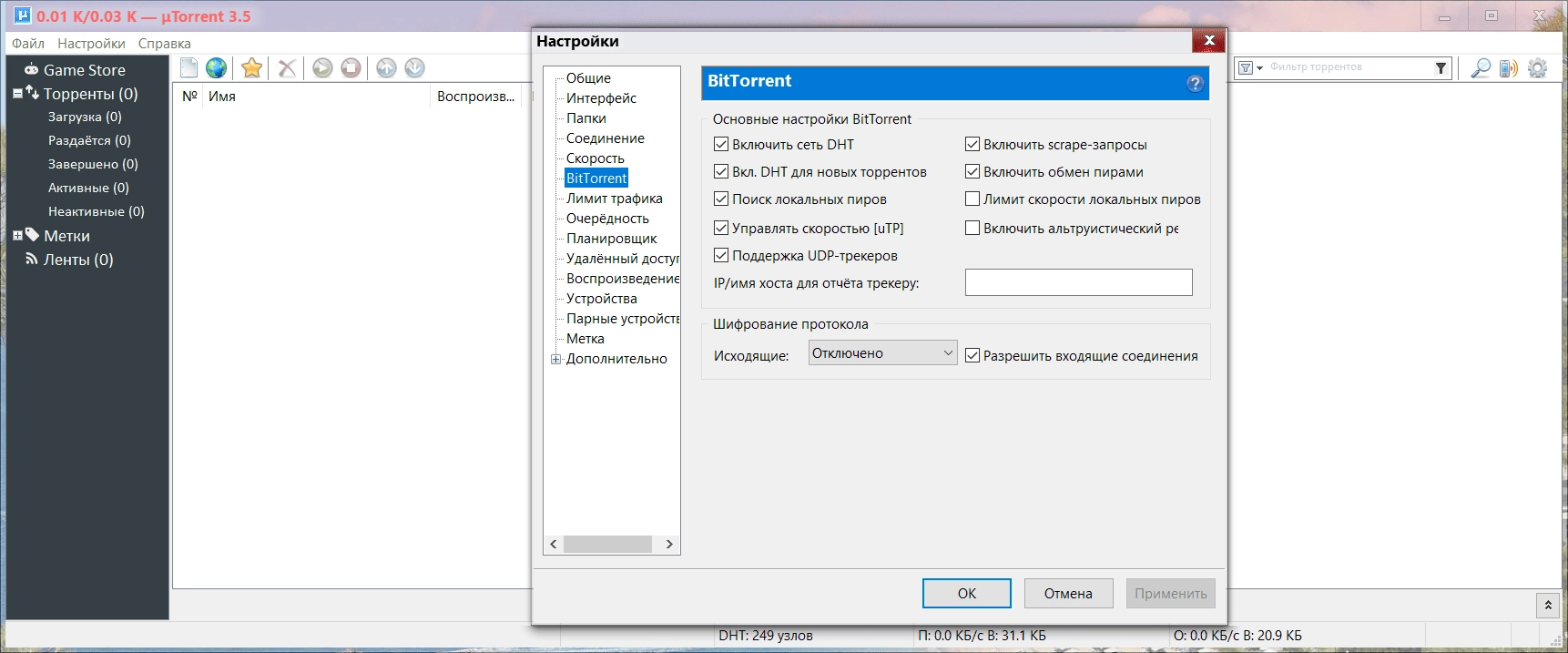The image size is (1568, 653).
Task: Select Завершено (0) in sidebar
Action: pos(93,164)
